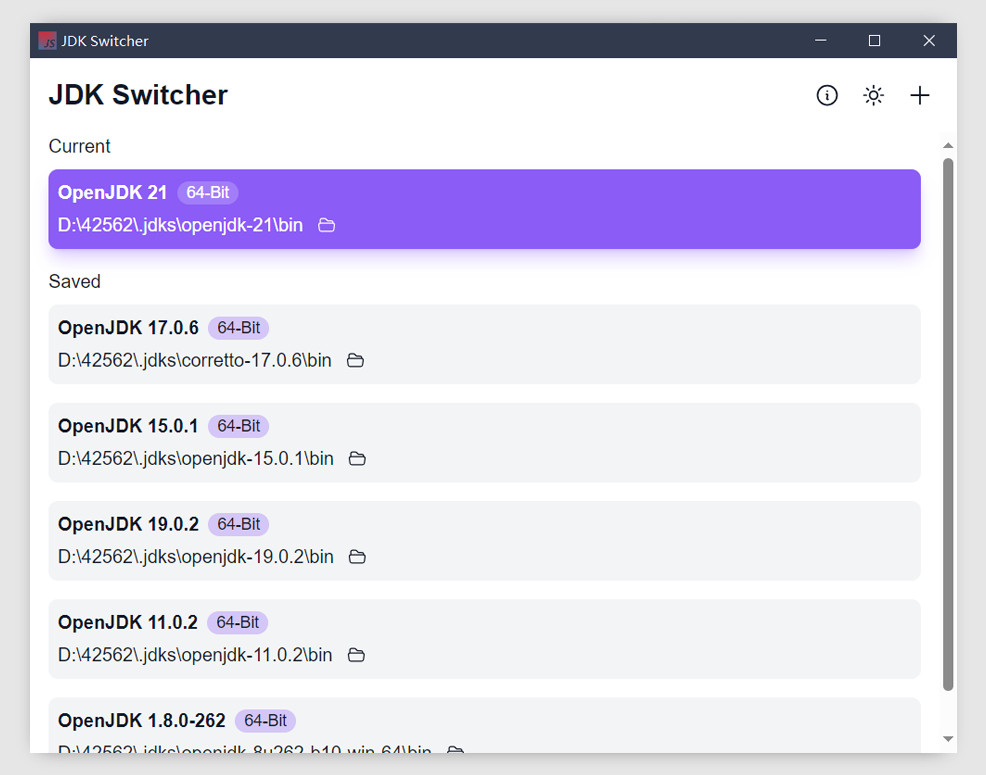Maximize the JDK Switcher window
This screenshot has width=986, height=775.
click(x=874, y=41)
